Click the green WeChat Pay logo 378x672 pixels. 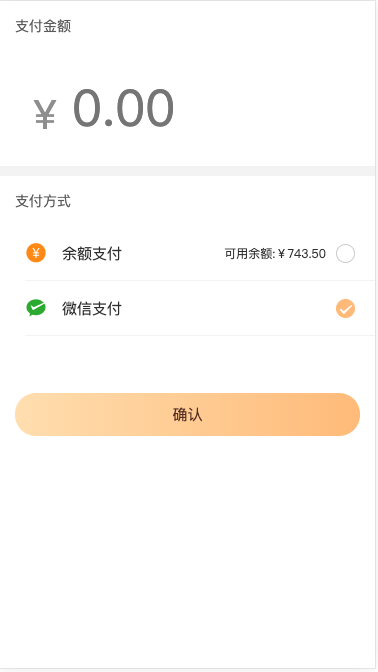click(x=36, y=308)
